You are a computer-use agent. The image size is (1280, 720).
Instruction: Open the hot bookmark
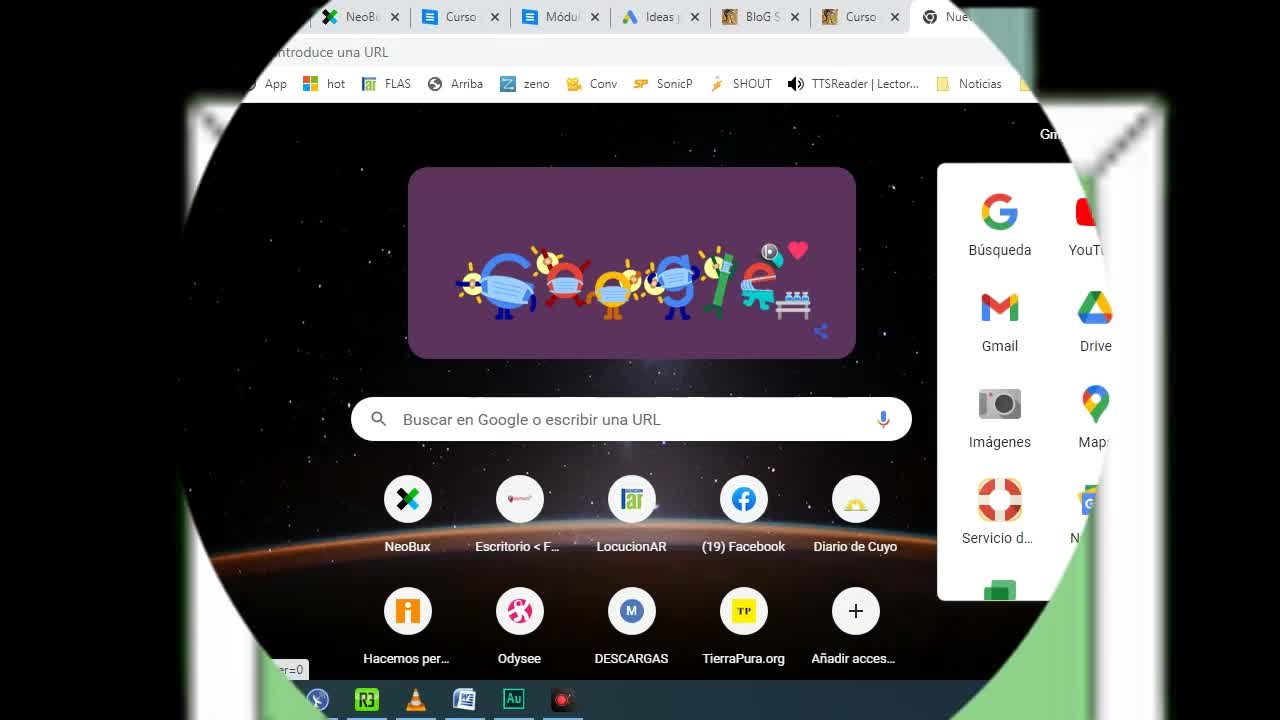pyautogui.click(x=324, y=84)
